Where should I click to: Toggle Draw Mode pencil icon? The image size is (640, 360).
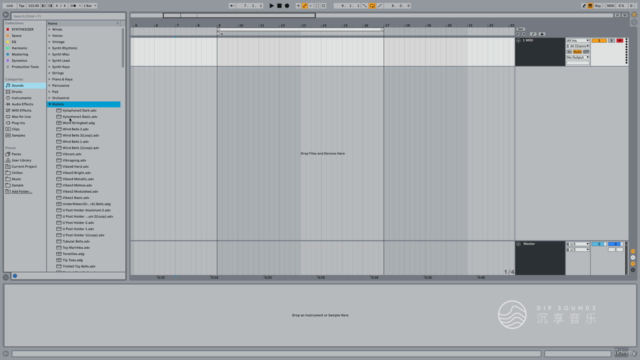tap(584, 6)
